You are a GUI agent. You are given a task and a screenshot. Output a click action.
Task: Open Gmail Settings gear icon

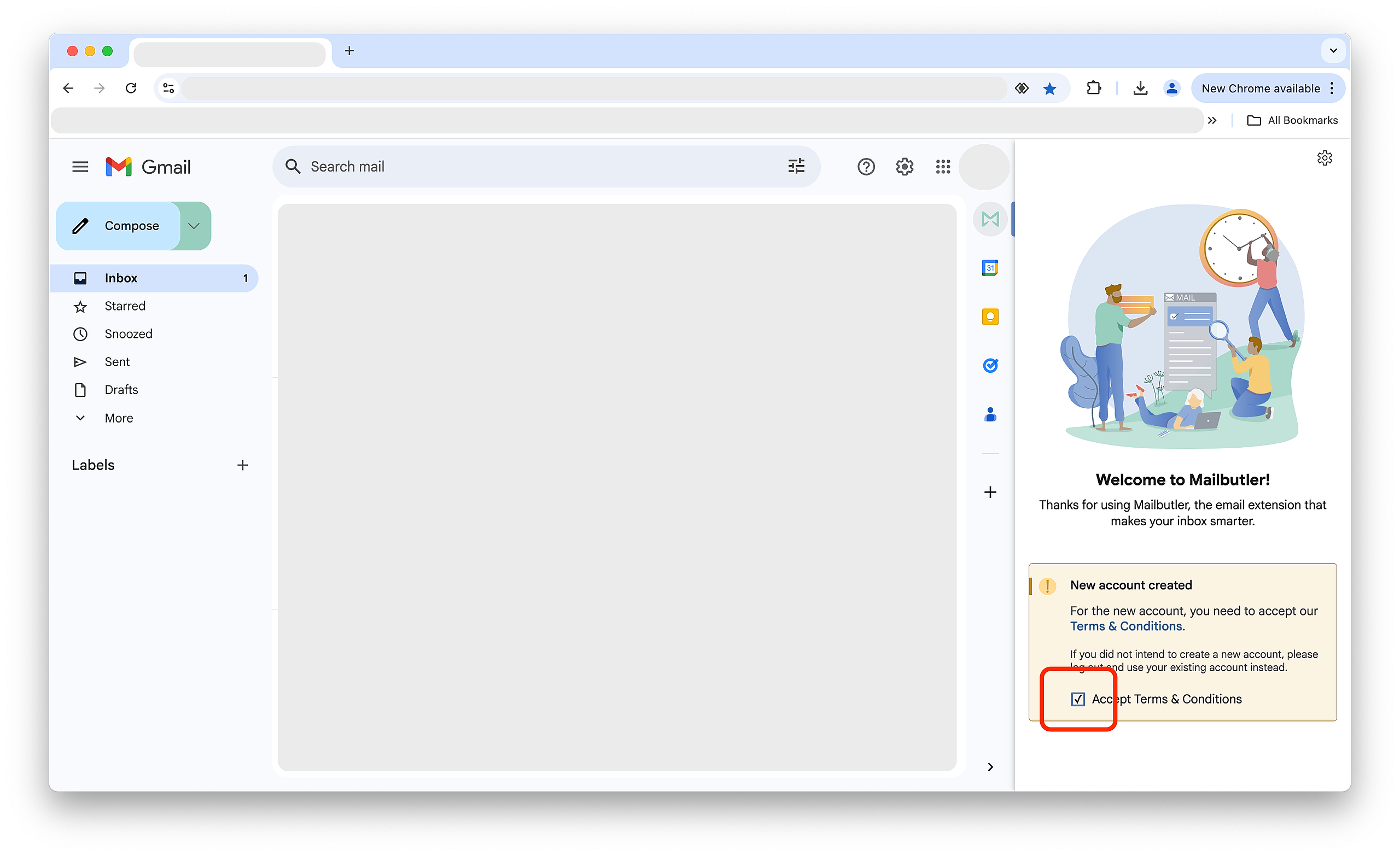(905, 166)
